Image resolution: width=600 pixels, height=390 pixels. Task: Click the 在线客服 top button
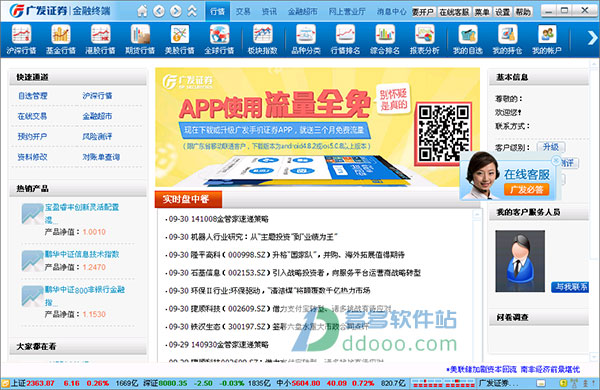pyautogui.click(x=454, y=12)
